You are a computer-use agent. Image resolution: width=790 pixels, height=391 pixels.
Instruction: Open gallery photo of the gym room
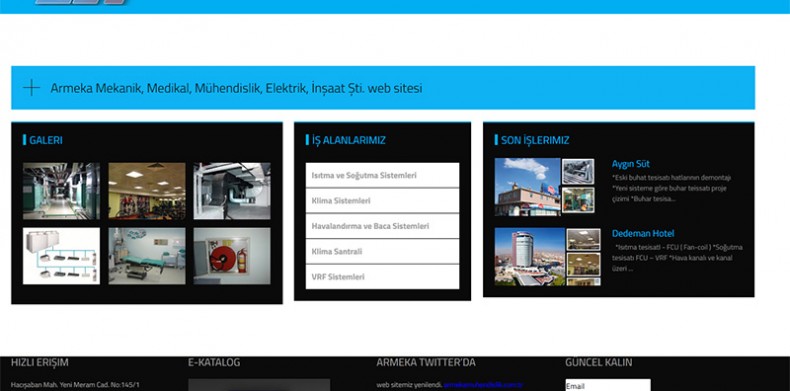[x=147, y=191]
